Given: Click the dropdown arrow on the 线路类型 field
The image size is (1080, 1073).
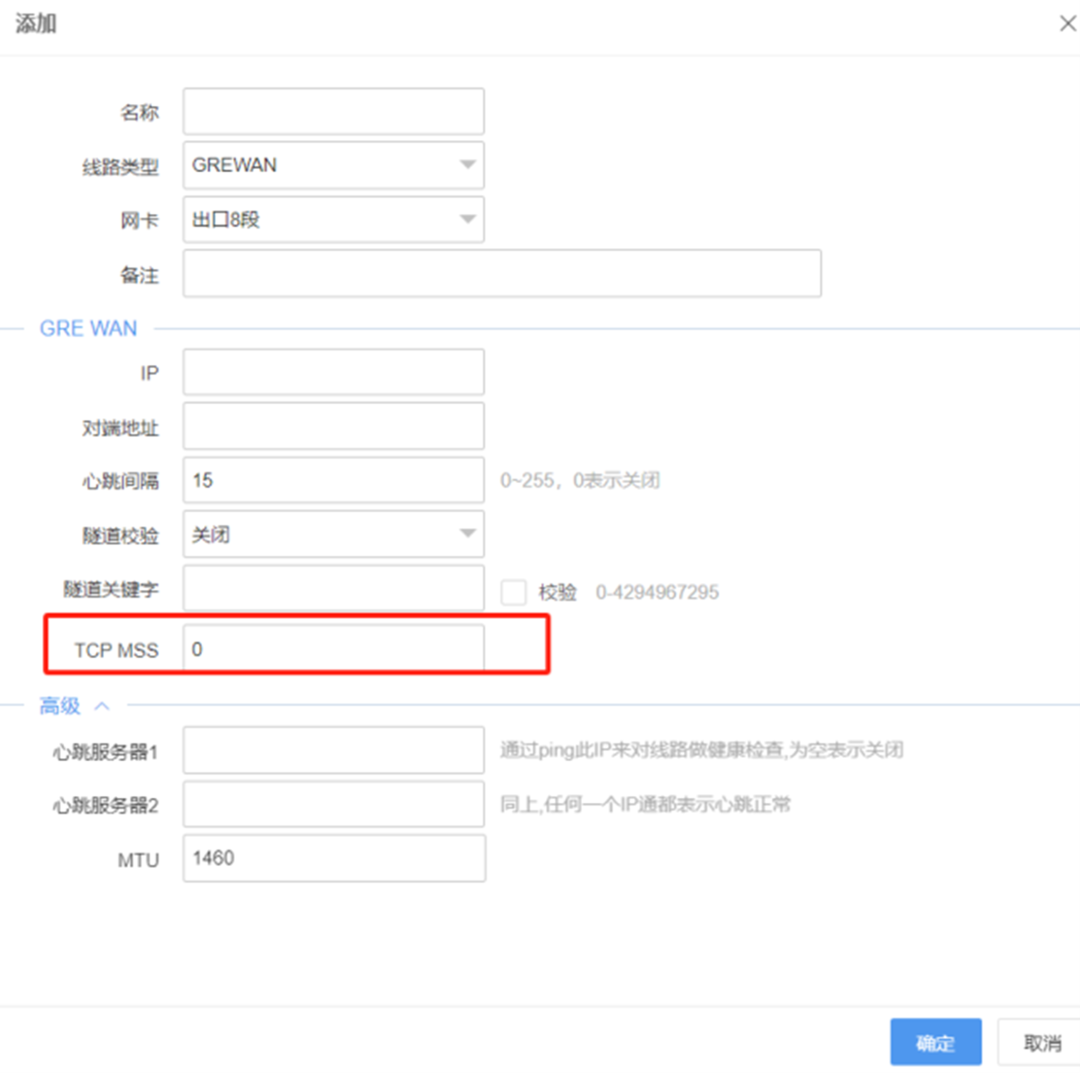Looking at the screenshot, I should [469, 165].
